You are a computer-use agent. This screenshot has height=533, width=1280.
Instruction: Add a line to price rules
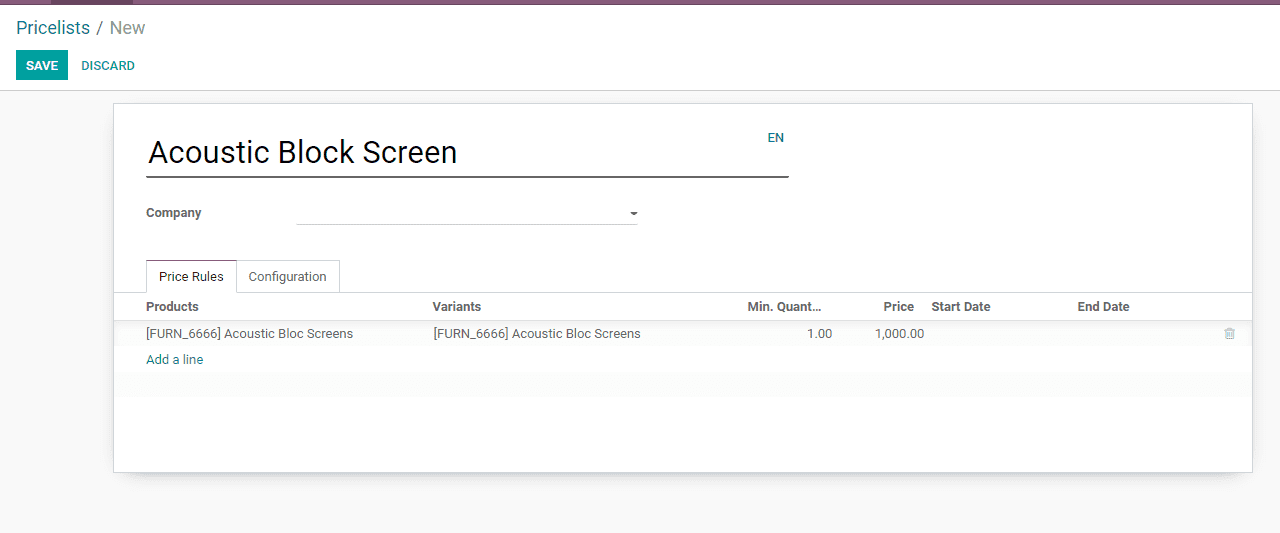pyautogui.click(x=175, y=360)
